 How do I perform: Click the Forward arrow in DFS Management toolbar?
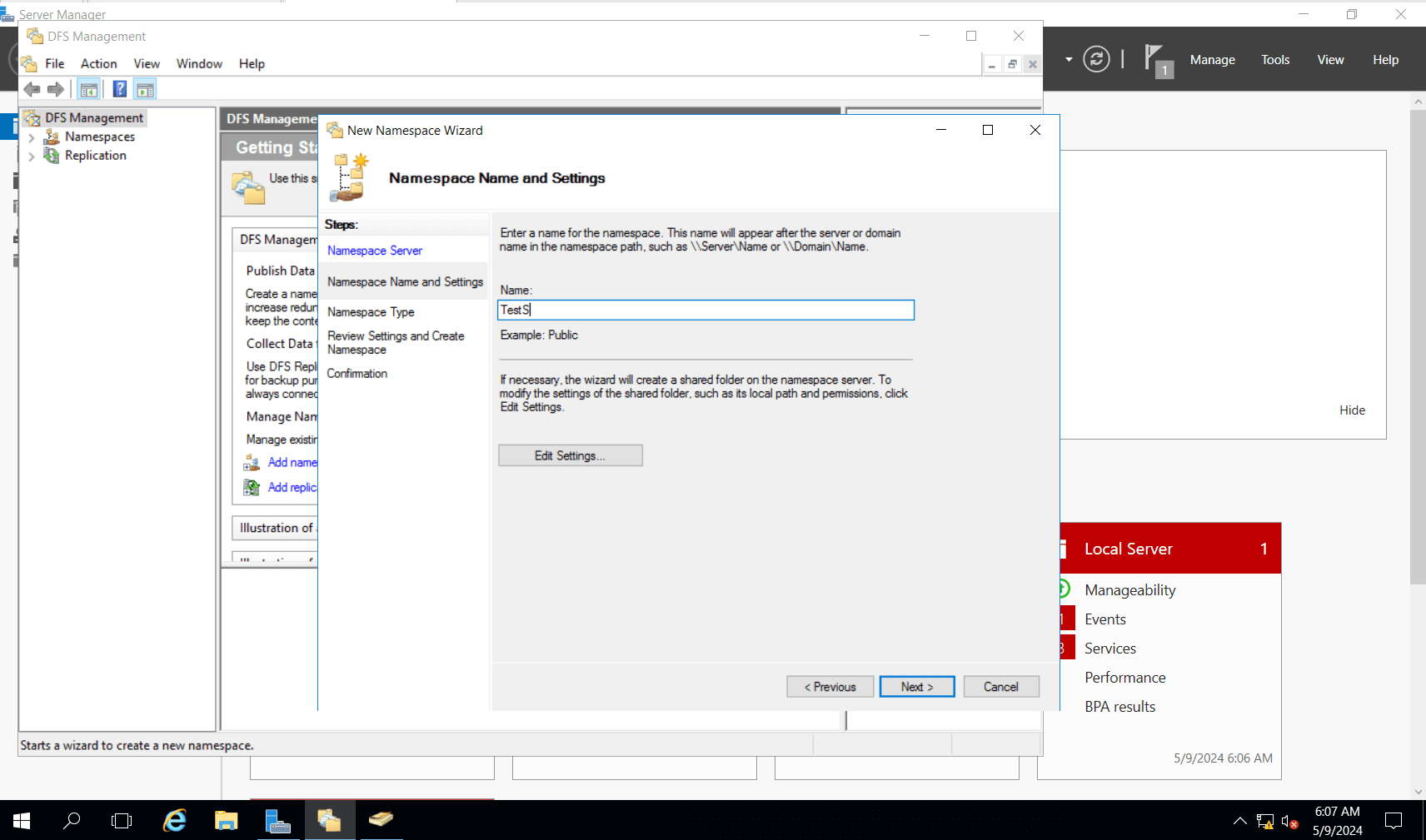point(56,89)
